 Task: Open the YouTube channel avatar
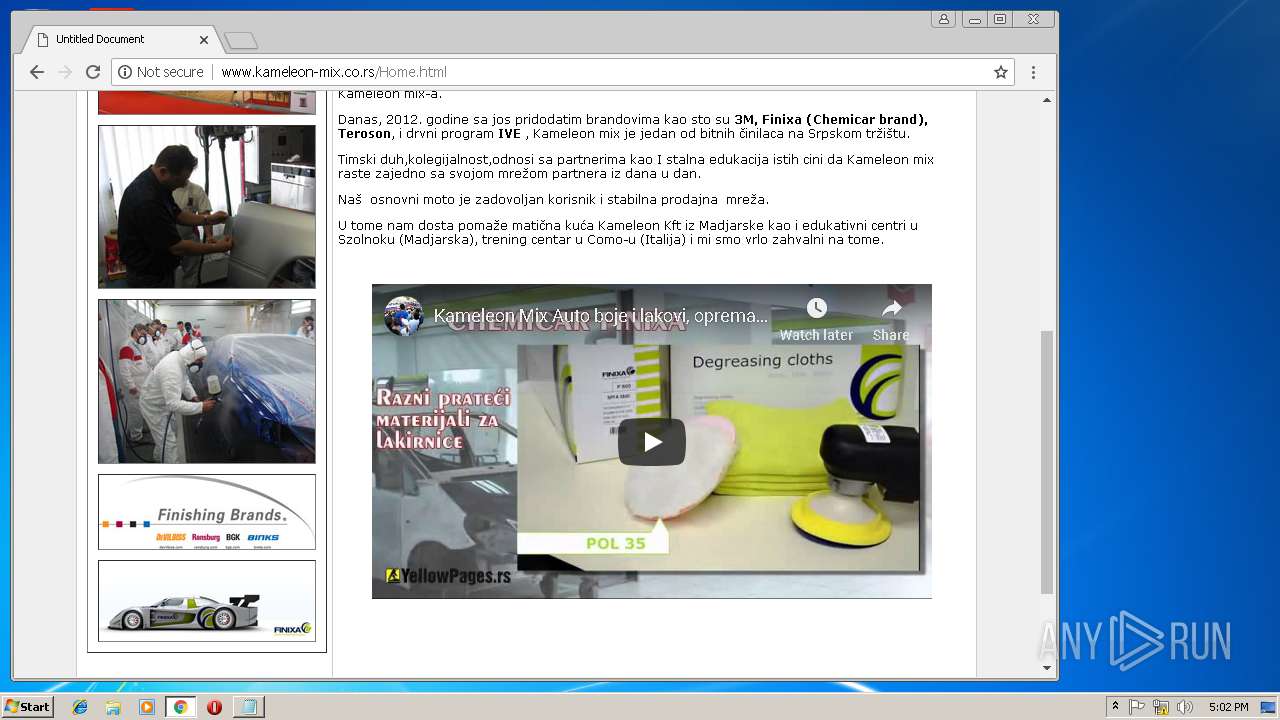[403, 316]
